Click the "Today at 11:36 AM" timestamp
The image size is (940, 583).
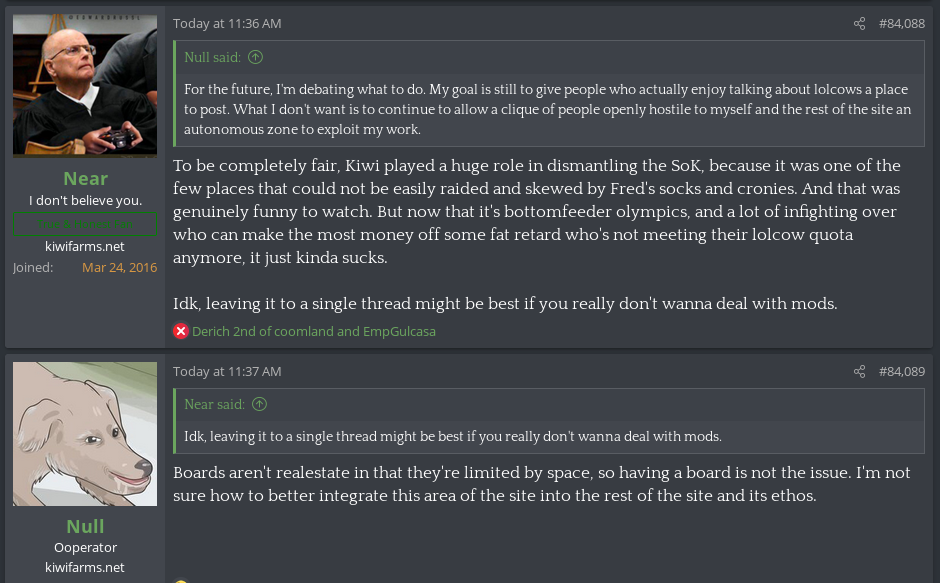(227, 23)
